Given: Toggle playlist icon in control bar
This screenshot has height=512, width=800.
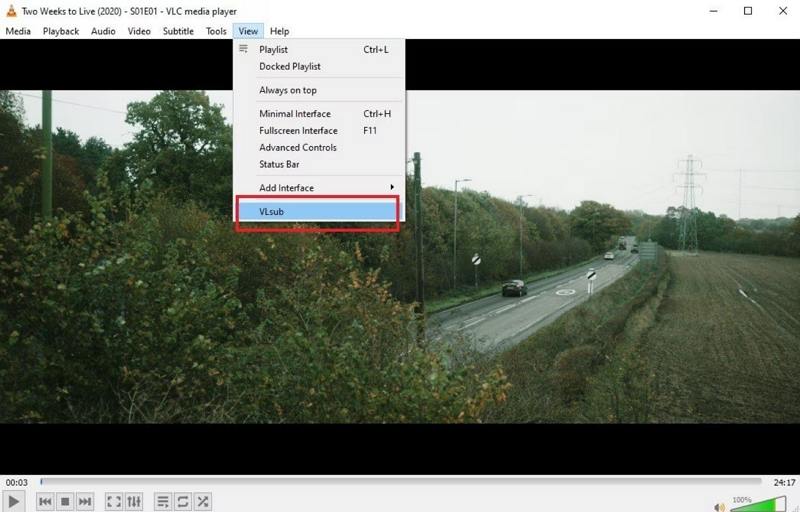Looking at the screenshot, I should [162, 502].
